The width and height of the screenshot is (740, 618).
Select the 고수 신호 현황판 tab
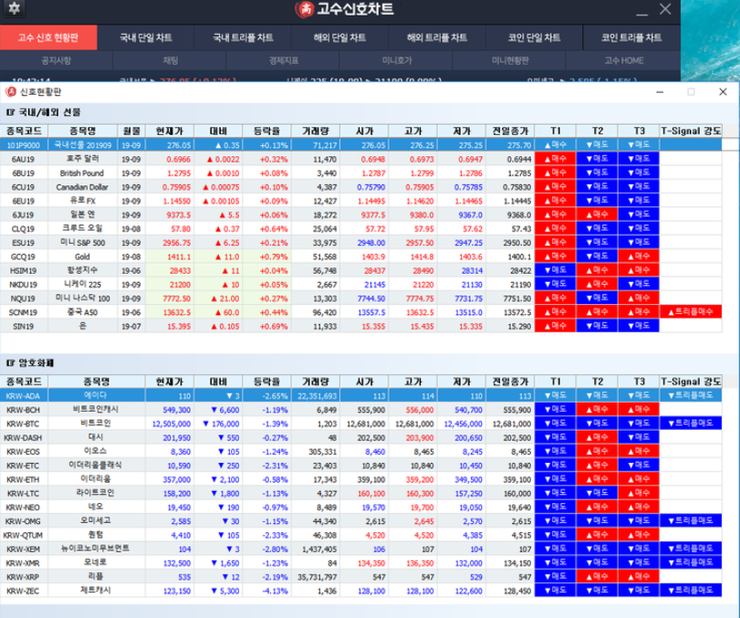pos(49,38)
